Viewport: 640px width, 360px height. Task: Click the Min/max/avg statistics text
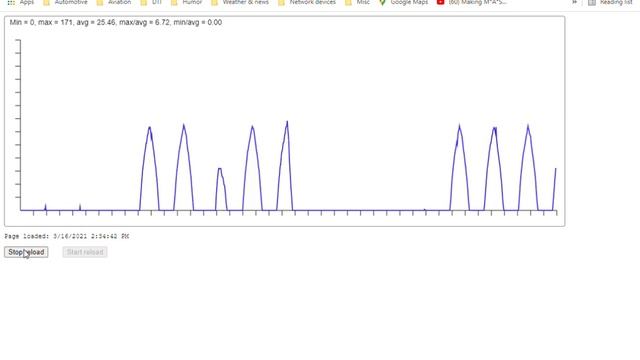116,22
